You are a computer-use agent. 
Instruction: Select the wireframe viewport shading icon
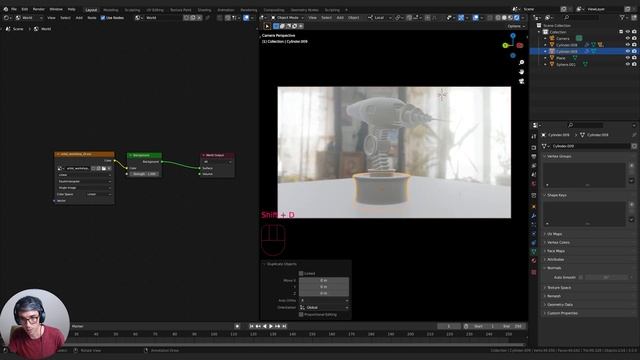[498, 18]
